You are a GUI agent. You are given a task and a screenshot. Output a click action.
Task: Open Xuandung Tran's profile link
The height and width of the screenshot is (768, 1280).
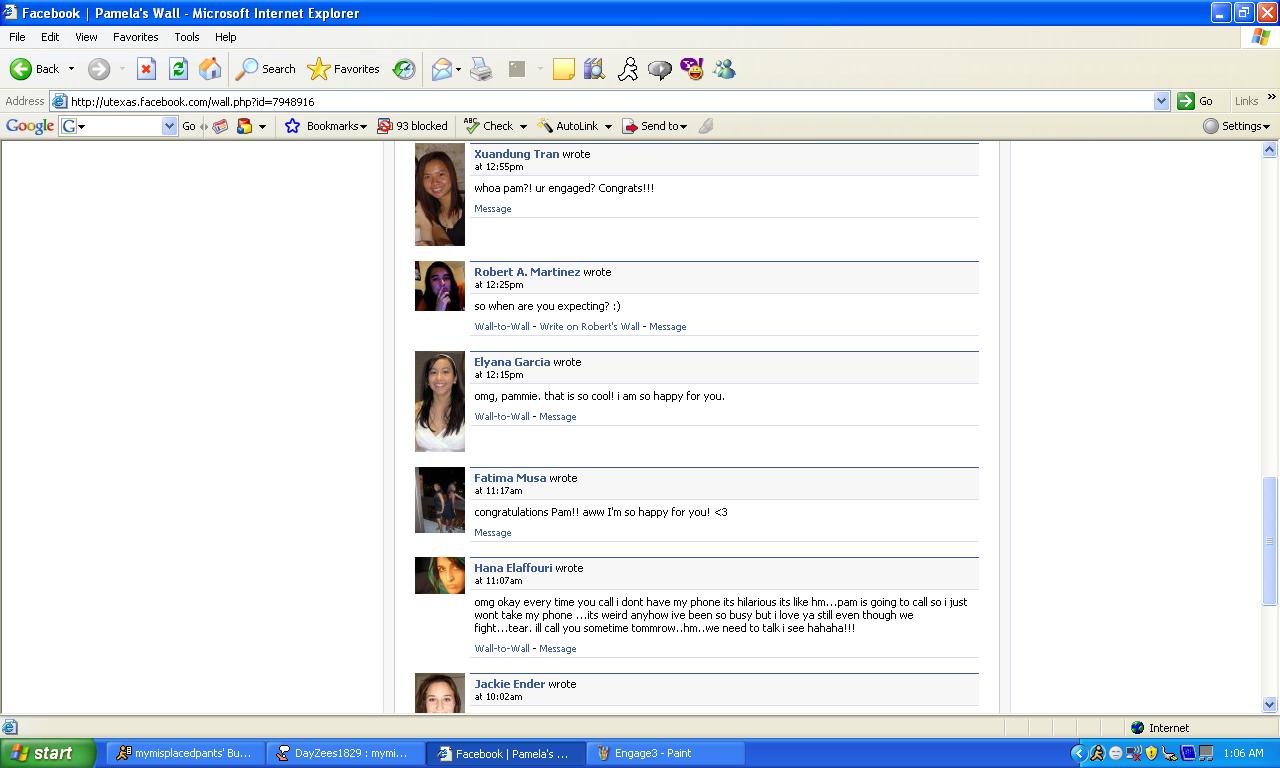click(516, 154)
